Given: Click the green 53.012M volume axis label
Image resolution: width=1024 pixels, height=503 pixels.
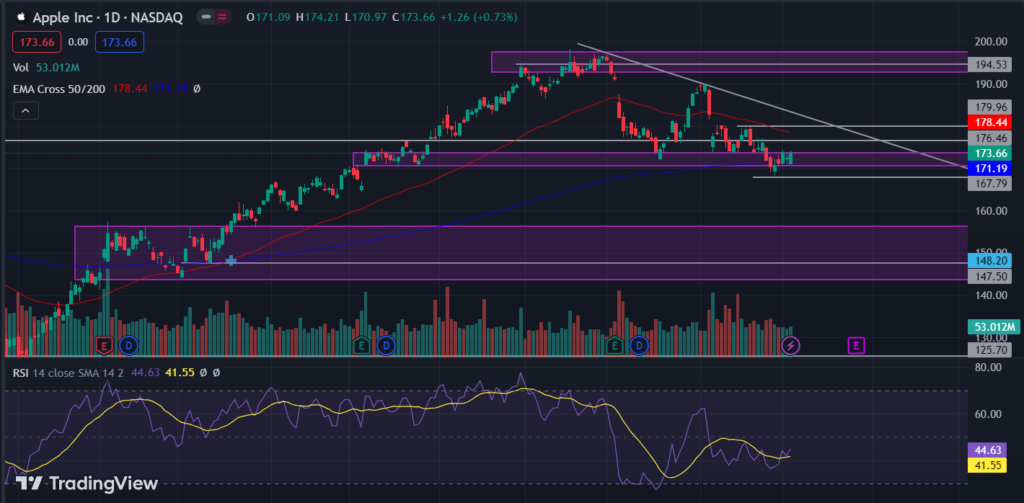Looking at the screenshot, I should click(993, 327).
